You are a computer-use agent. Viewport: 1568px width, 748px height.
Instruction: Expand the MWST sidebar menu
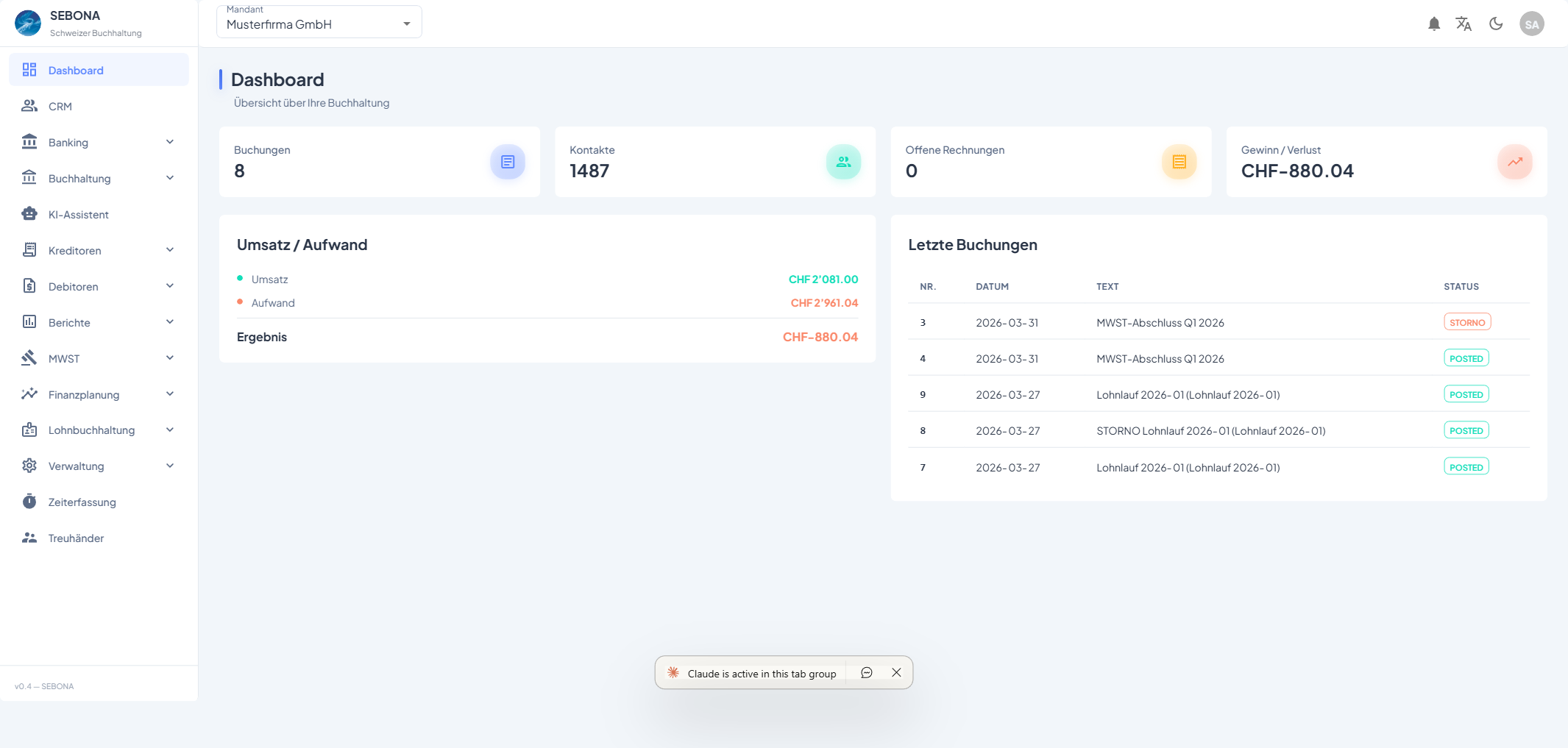(x=99, y=359)
